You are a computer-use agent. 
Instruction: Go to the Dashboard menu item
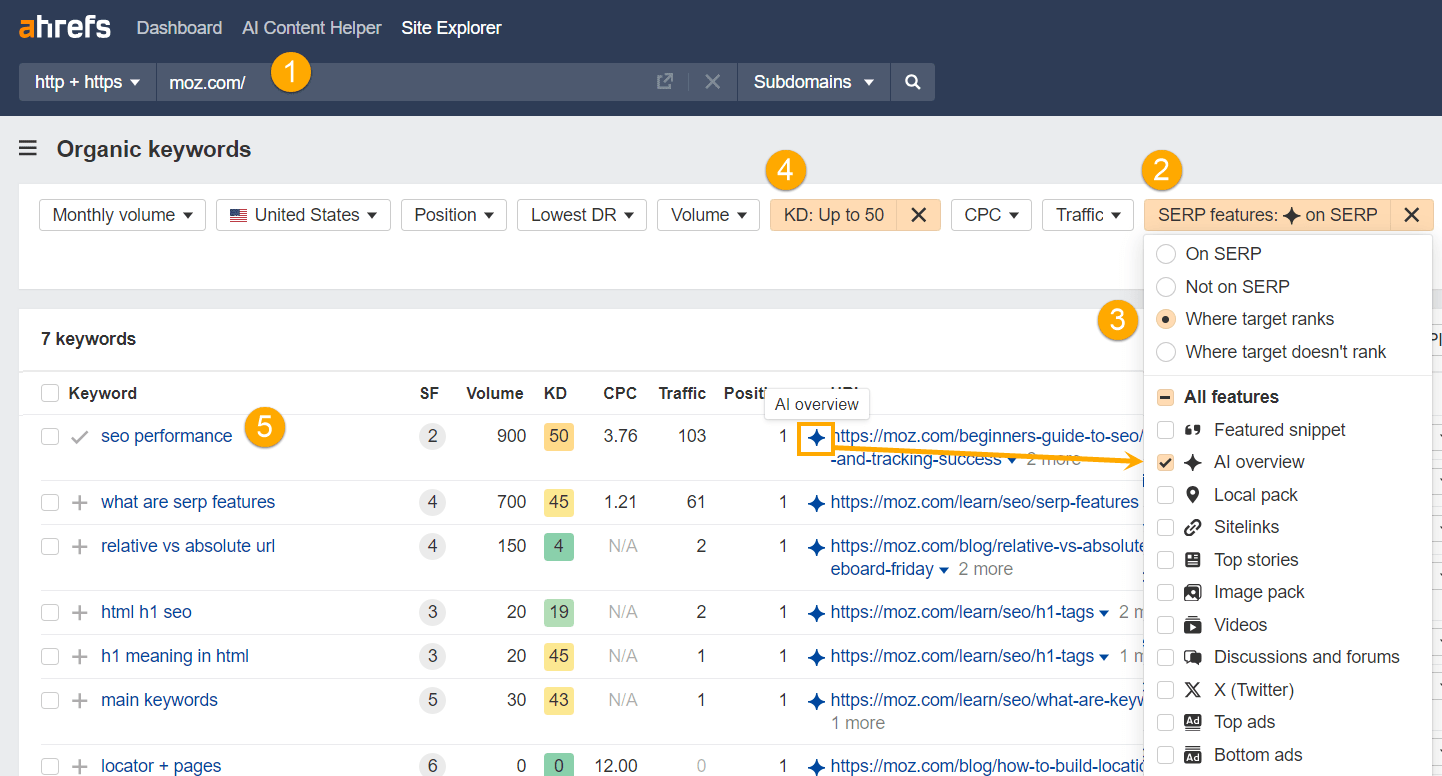[179, 27]
